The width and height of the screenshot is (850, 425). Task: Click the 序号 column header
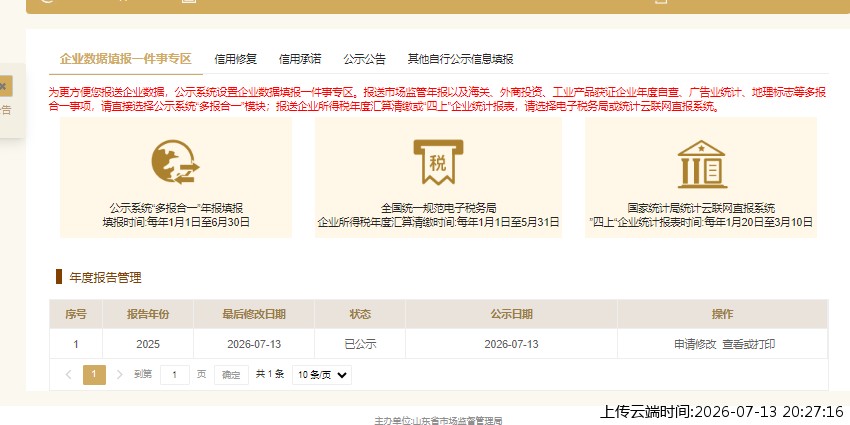pyautogui.click(x=76, y=314)
